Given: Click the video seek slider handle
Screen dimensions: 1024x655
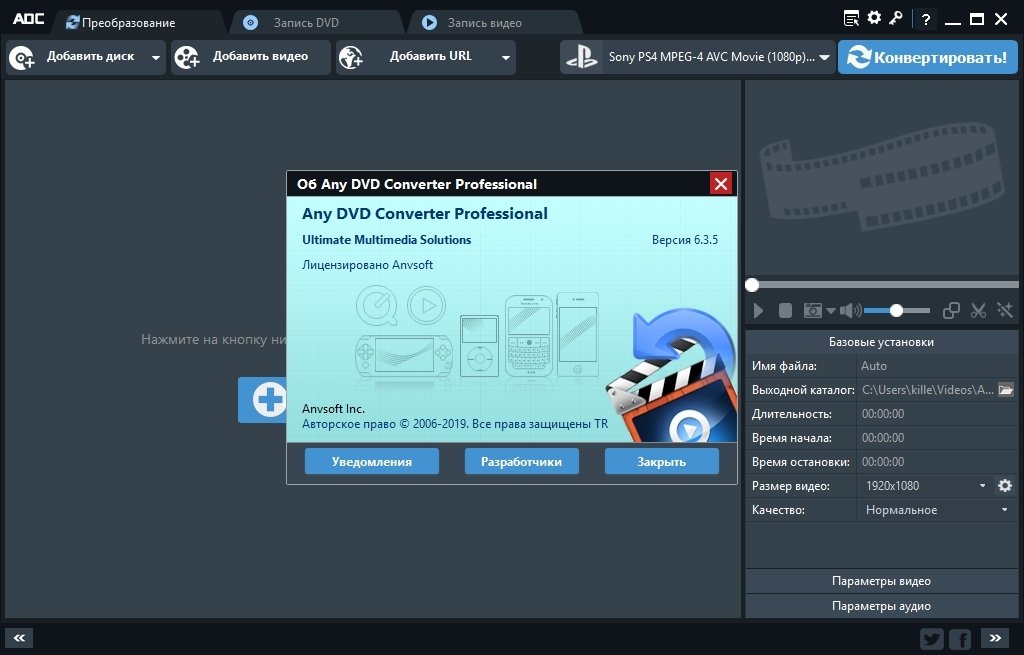Looking at the screenshot, I should point(752,285).
